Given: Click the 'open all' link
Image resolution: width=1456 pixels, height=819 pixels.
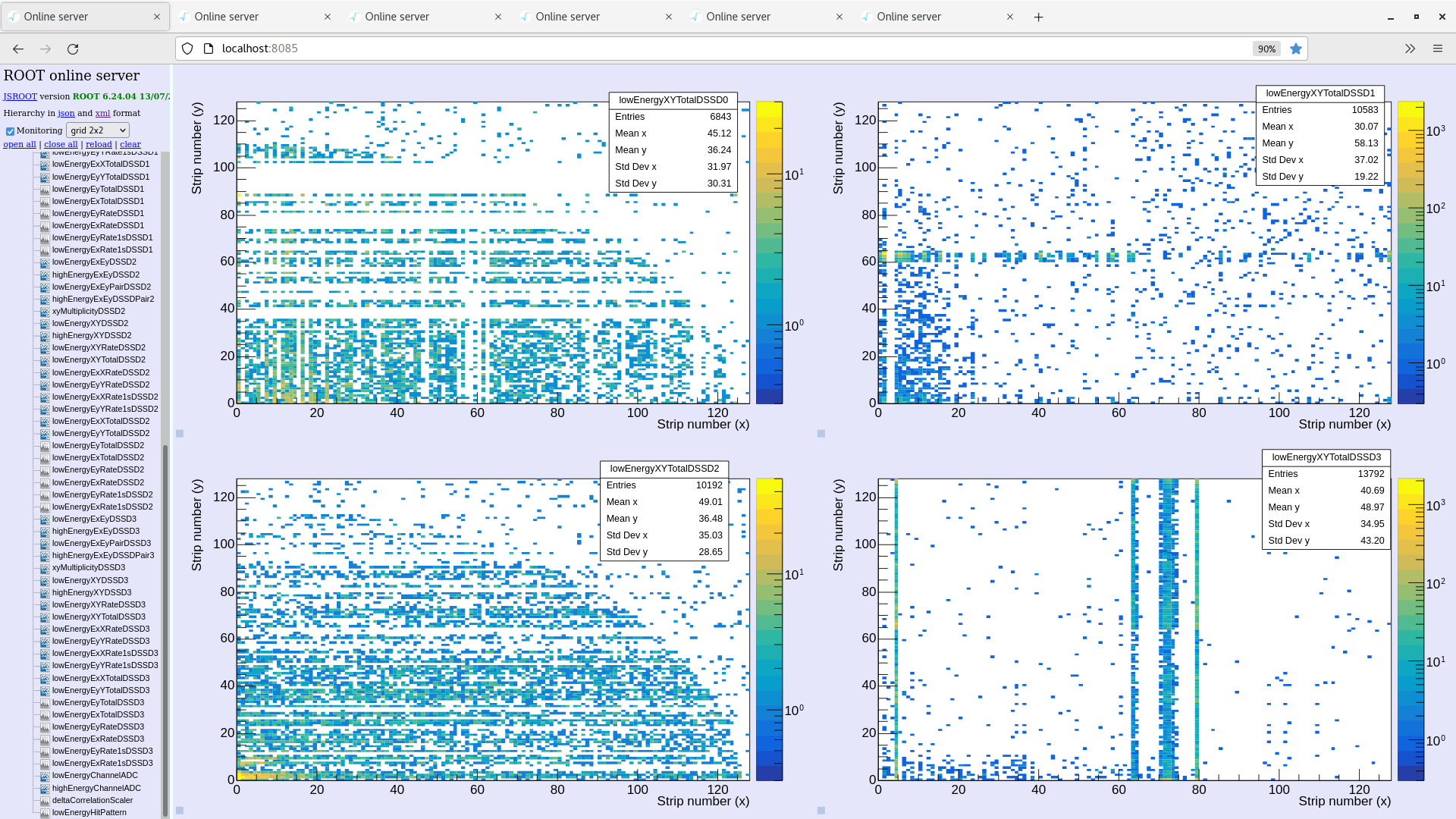Looking at the screenshot, I should [20, 144].
